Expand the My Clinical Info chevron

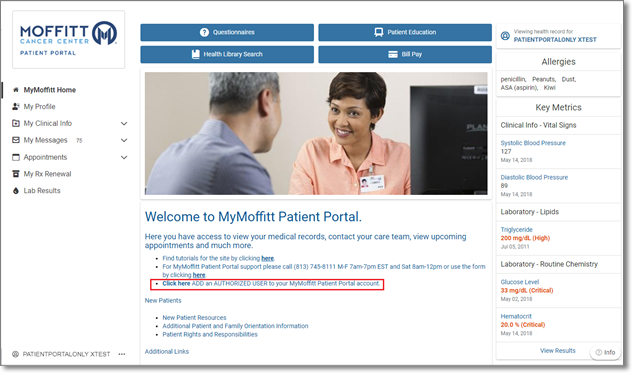pos(124,123)
